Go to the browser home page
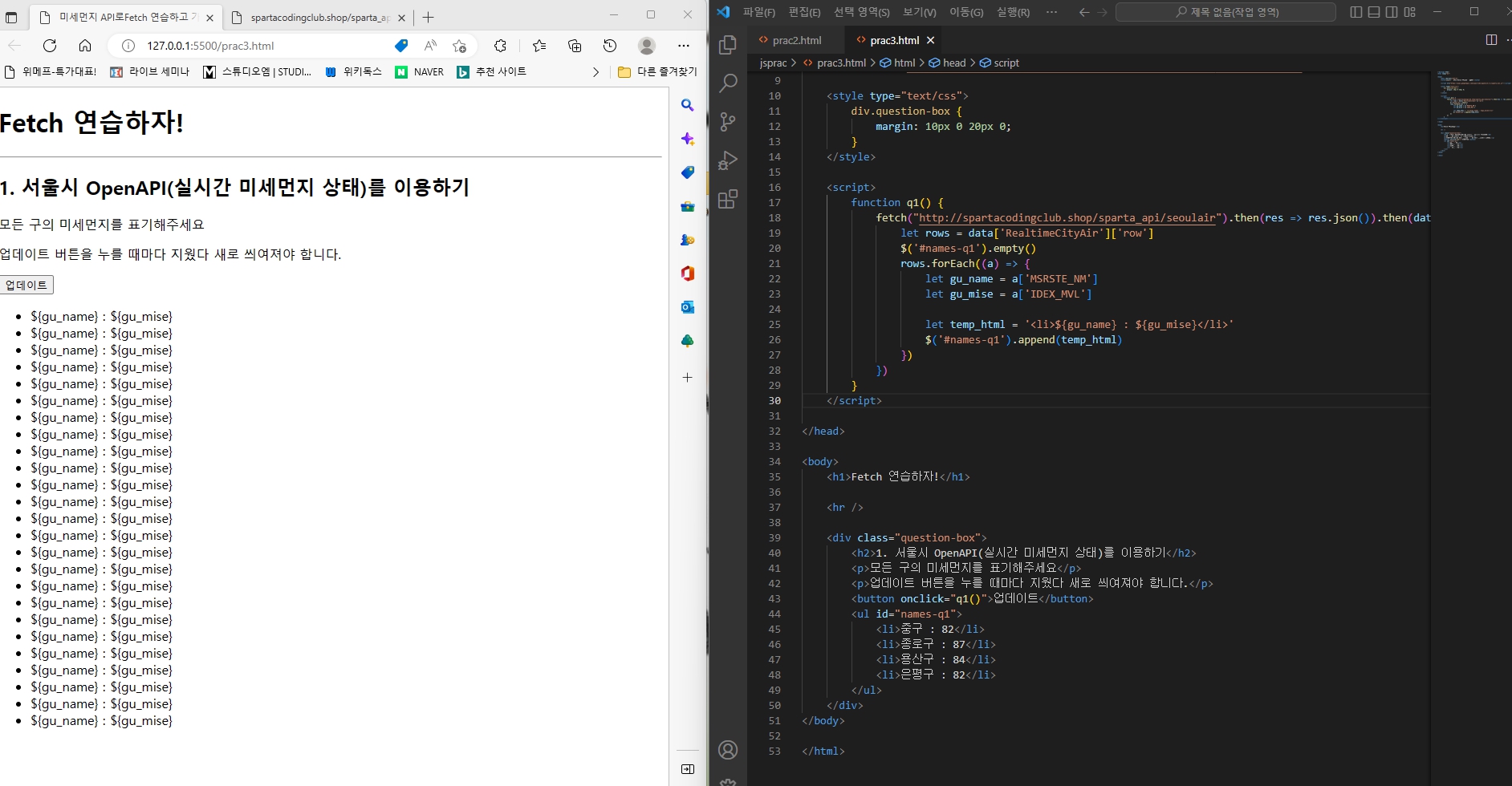 point(85,46)
